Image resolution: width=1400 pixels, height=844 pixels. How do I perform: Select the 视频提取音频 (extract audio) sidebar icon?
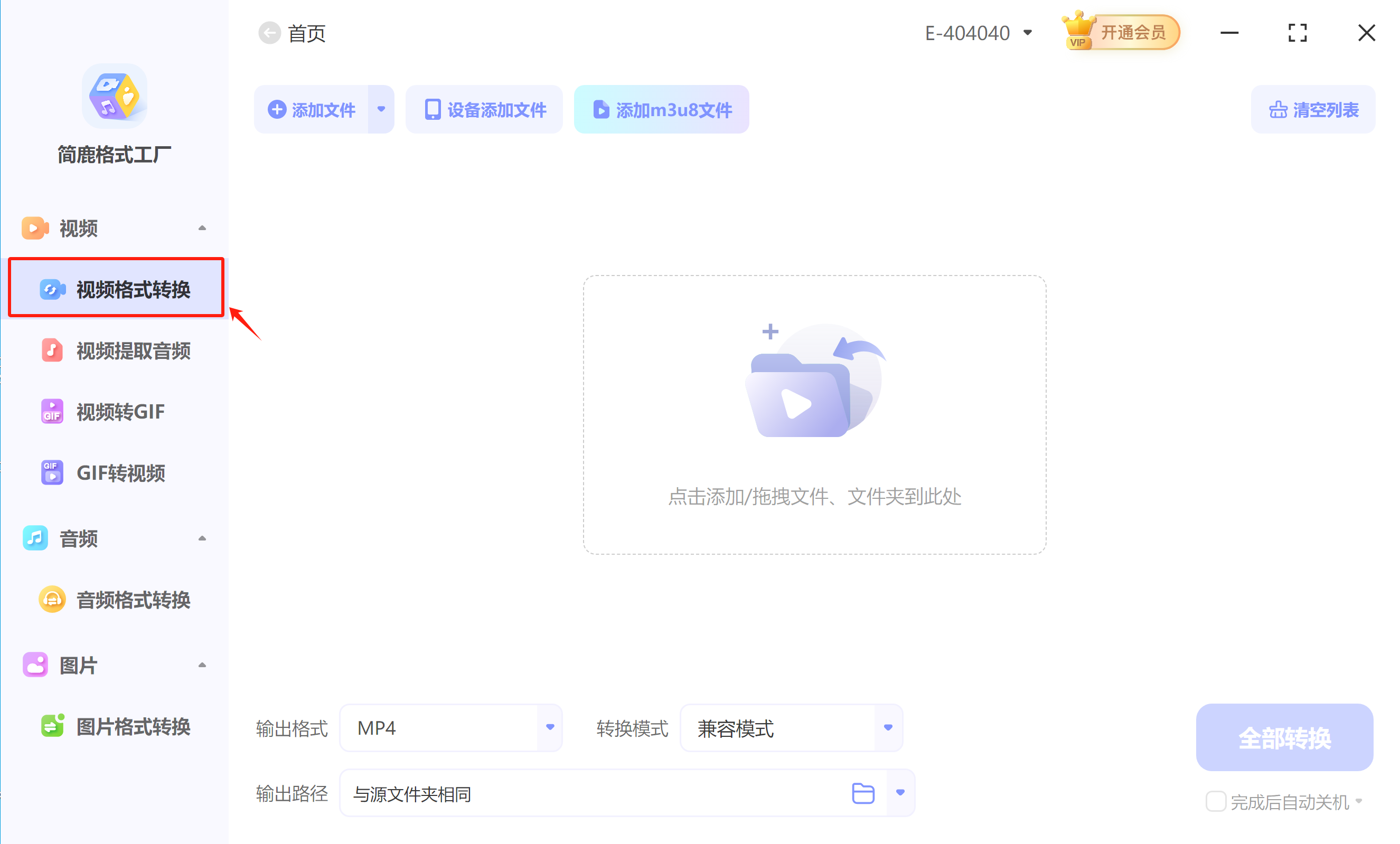point(52,350)
